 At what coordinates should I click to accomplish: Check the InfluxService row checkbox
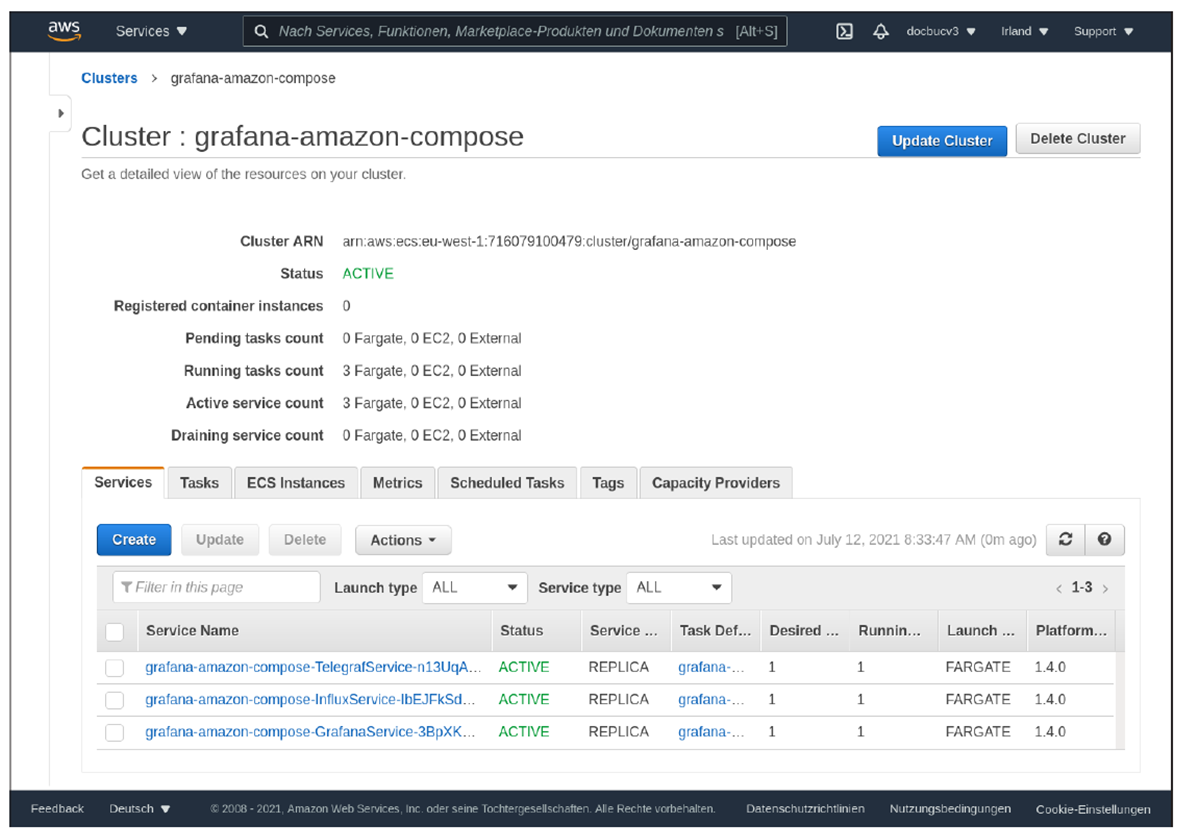tap(115, 700)
